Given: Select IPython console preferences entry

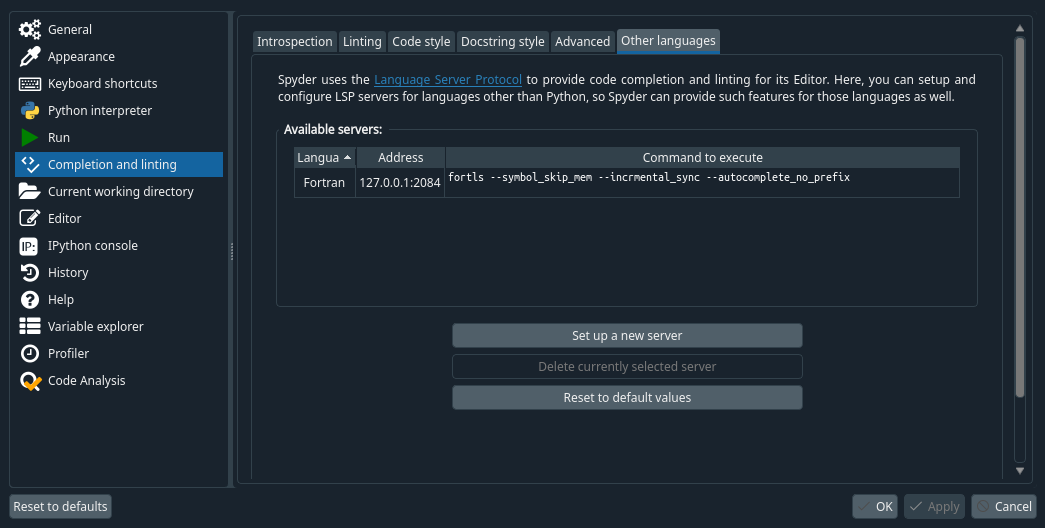Looking at the screenshot, I should coord(119,245).
